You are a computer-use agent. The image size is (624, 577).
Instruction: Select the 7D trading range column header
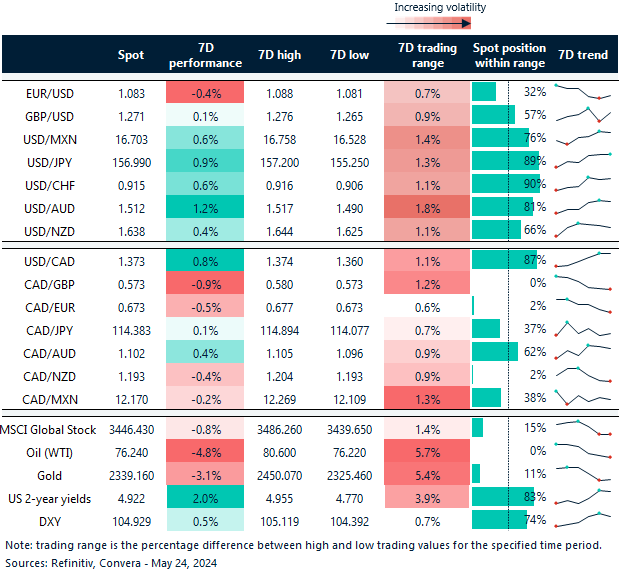(427, 55)
